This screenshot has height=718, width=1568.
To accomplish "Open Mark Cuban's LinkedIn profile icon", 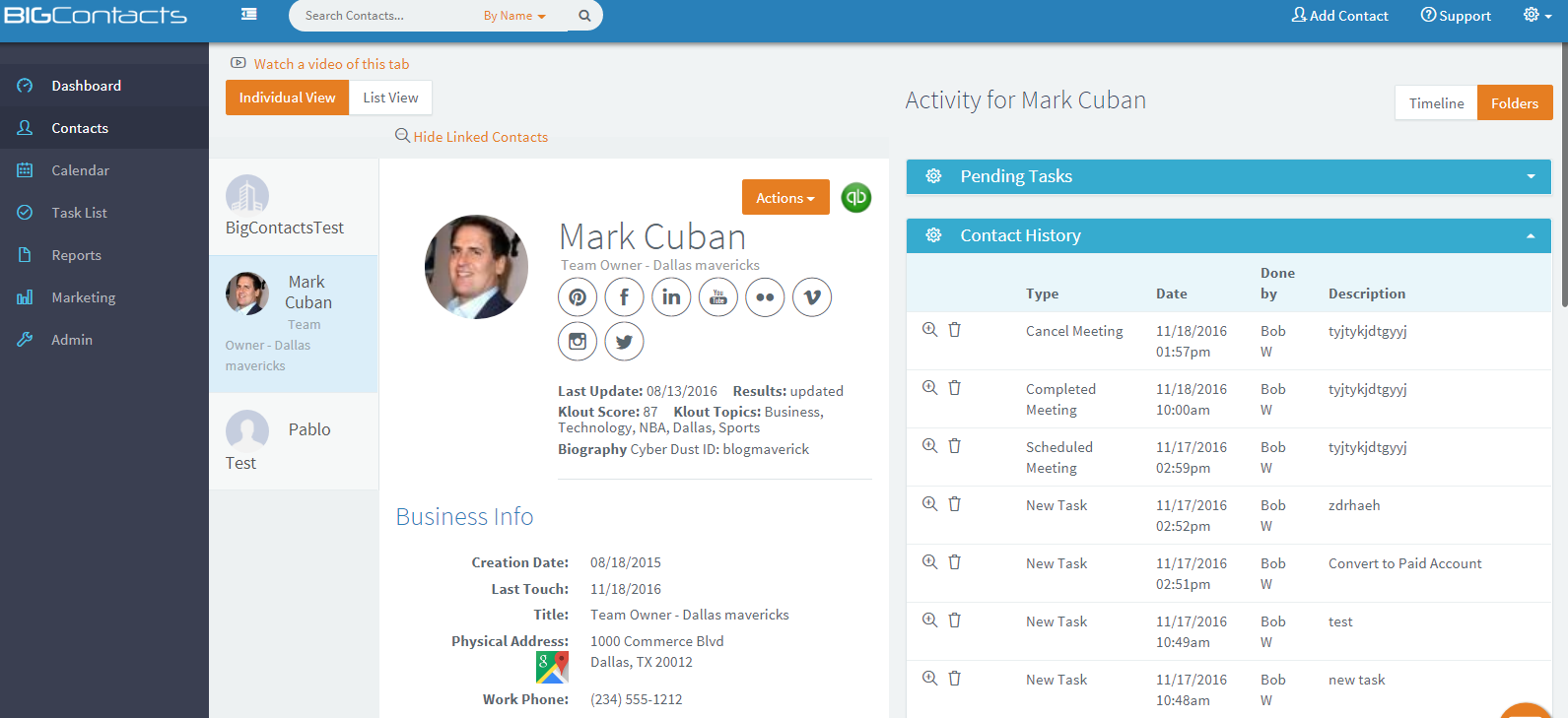I will tap(671, 297).
